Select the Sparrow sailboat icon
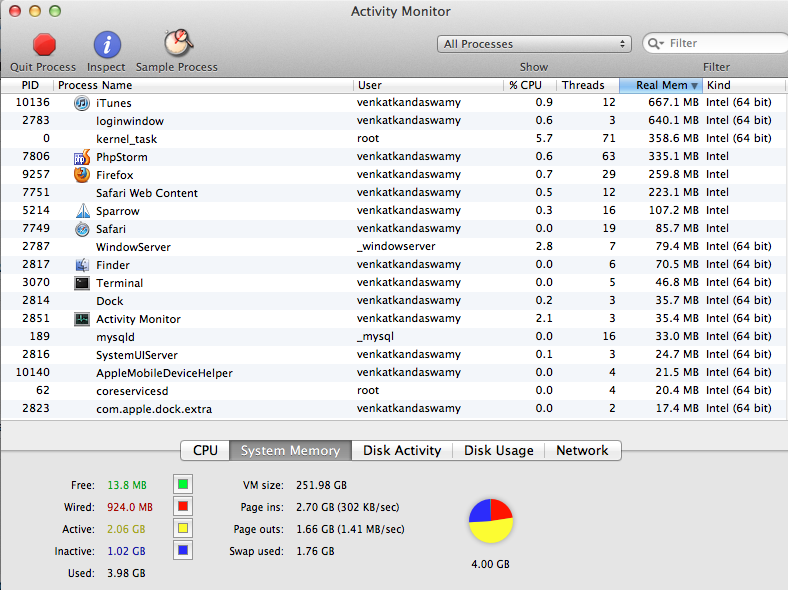The image size is (788, 590). coord(82,211)
